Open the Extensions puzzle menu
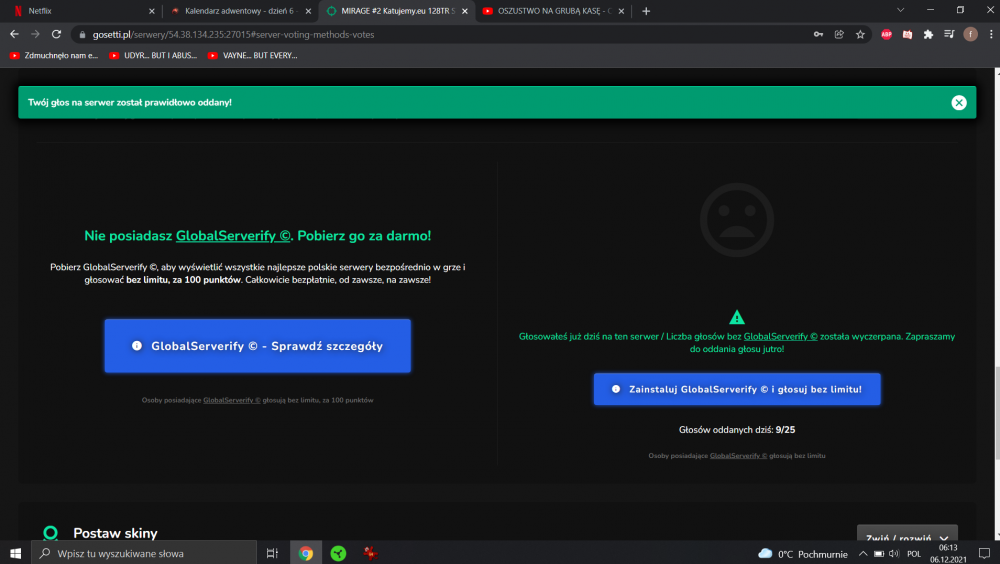 pos(929,34)
